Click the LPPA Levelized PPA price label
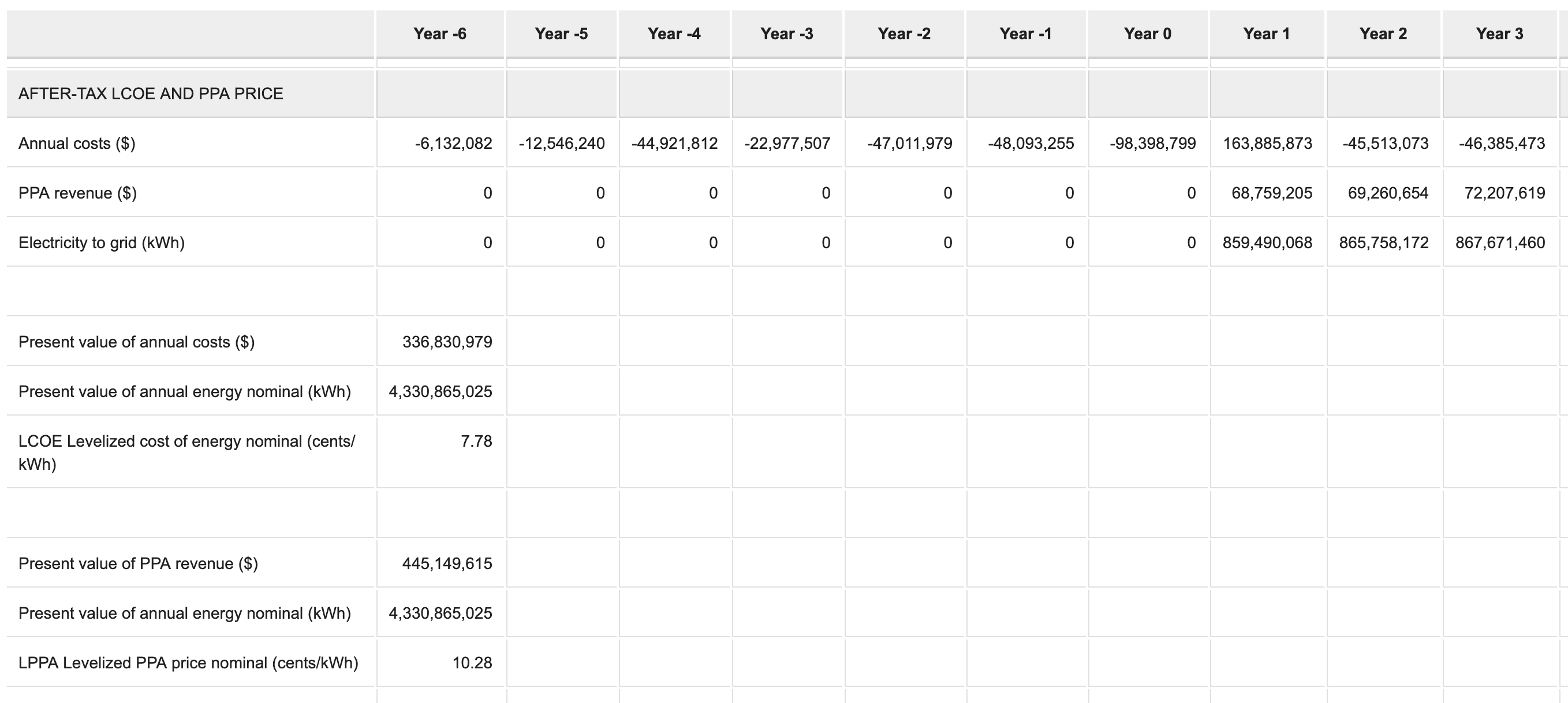Screen dimensions: 1568x703 point(188,663)
